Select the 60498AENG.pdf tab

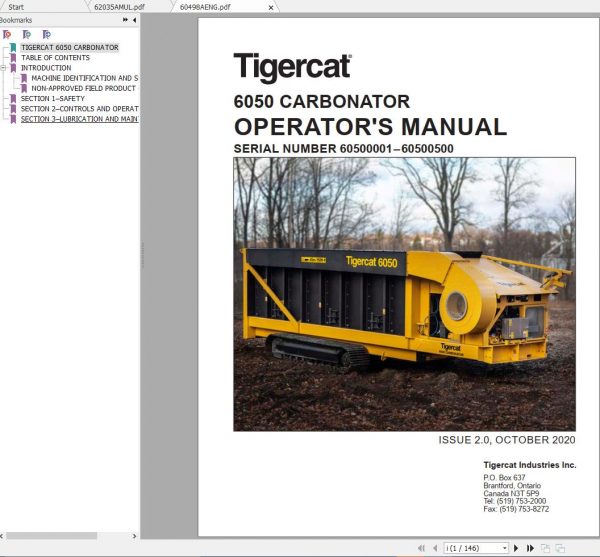pyautogui.click(x=205, y=7)
